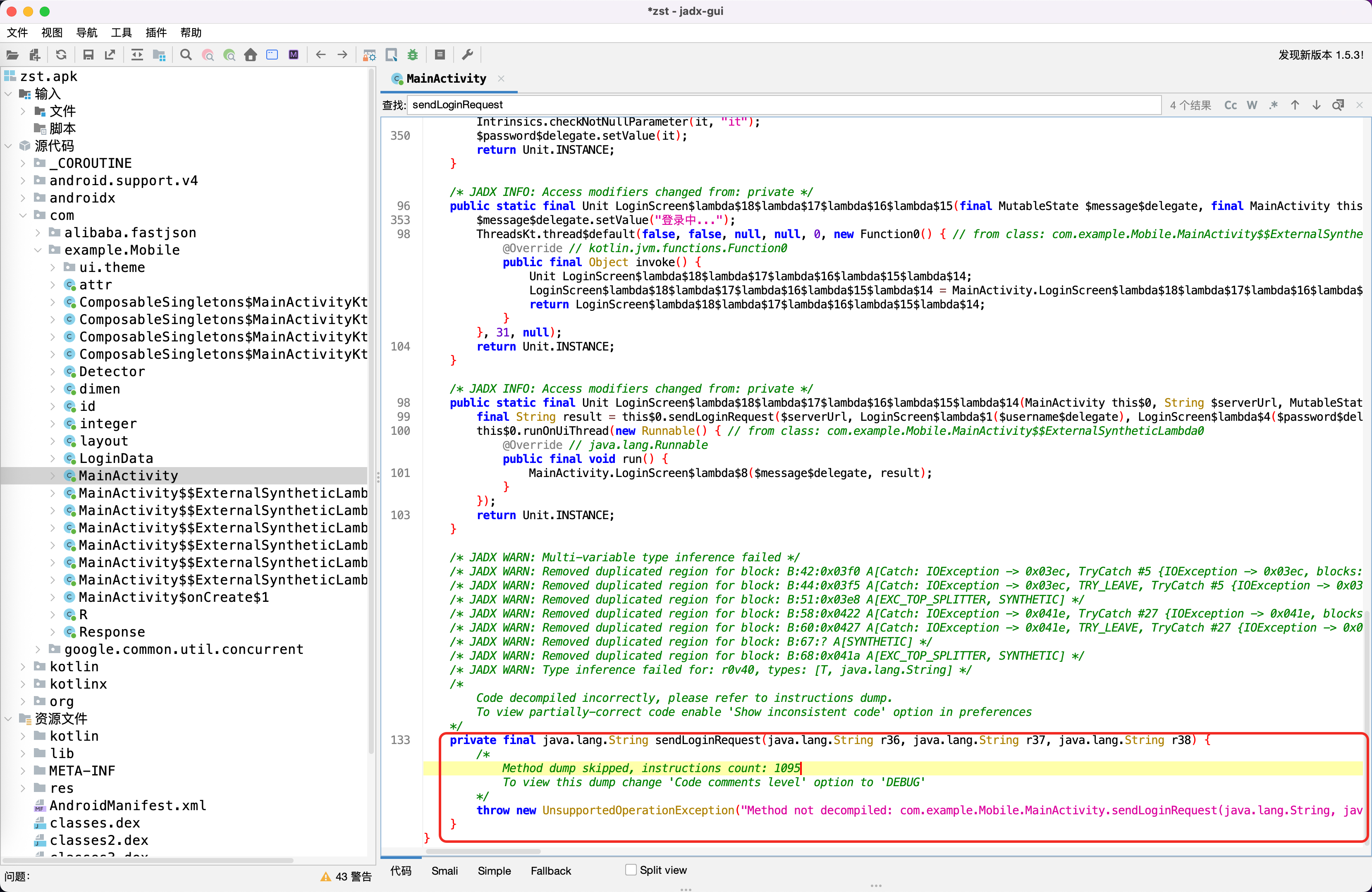
Task: Expand the androidx package node
Action: pos(22,198)
